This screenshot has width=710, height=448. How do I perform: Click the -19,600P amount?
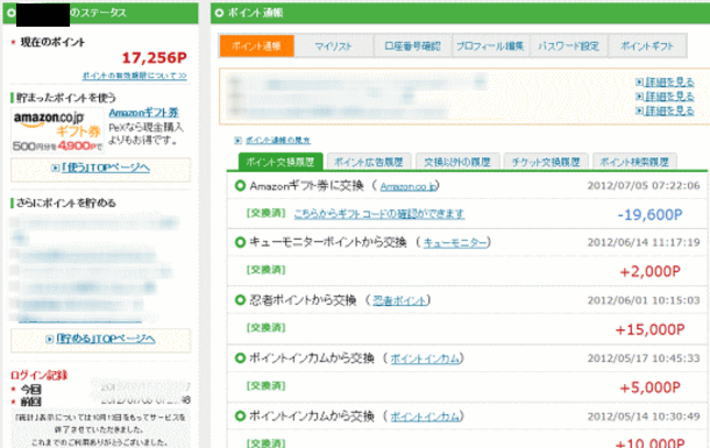tap(650, 214)
